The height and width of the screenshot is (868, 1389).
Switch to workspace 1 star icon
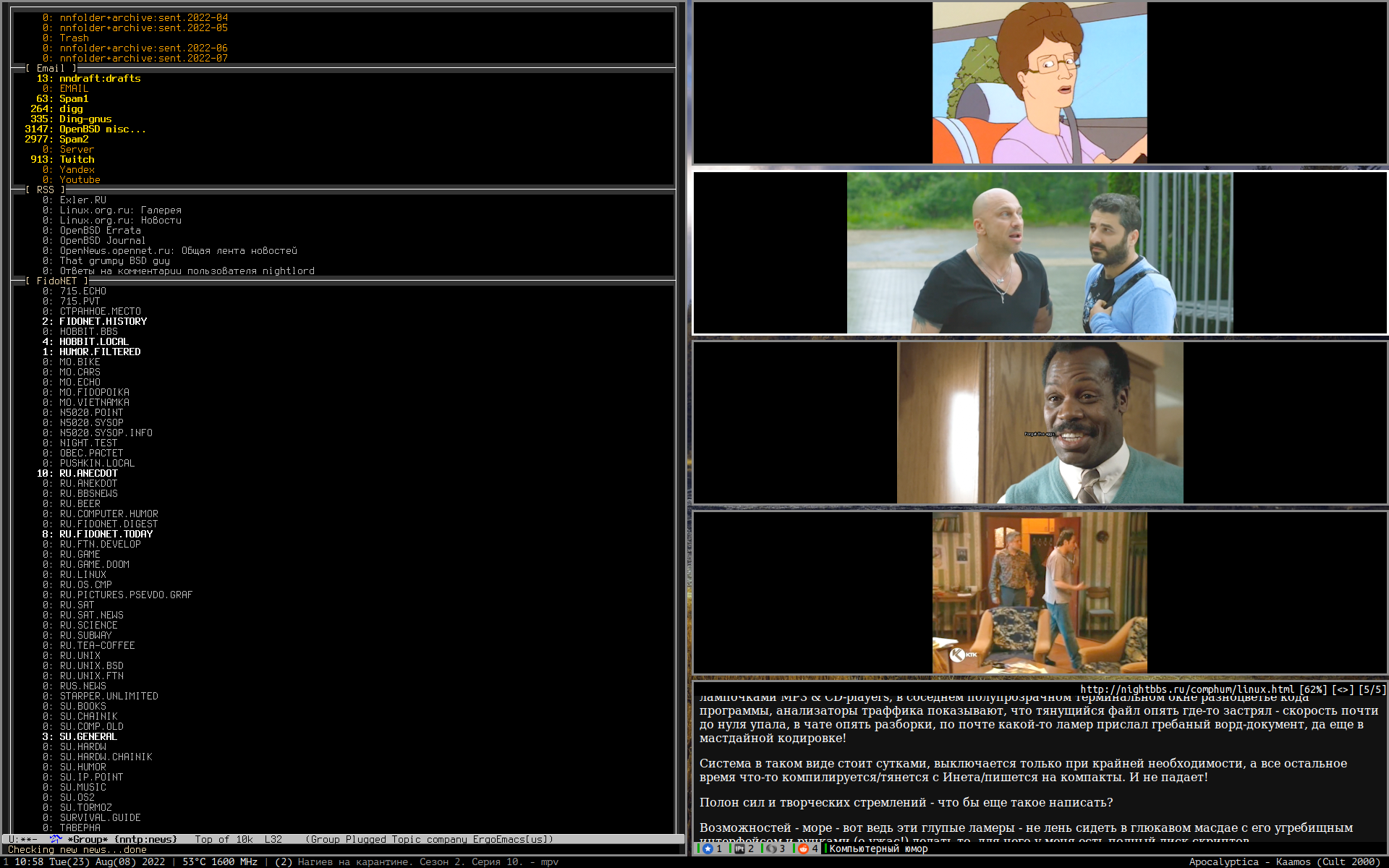[x=708, y=848]
